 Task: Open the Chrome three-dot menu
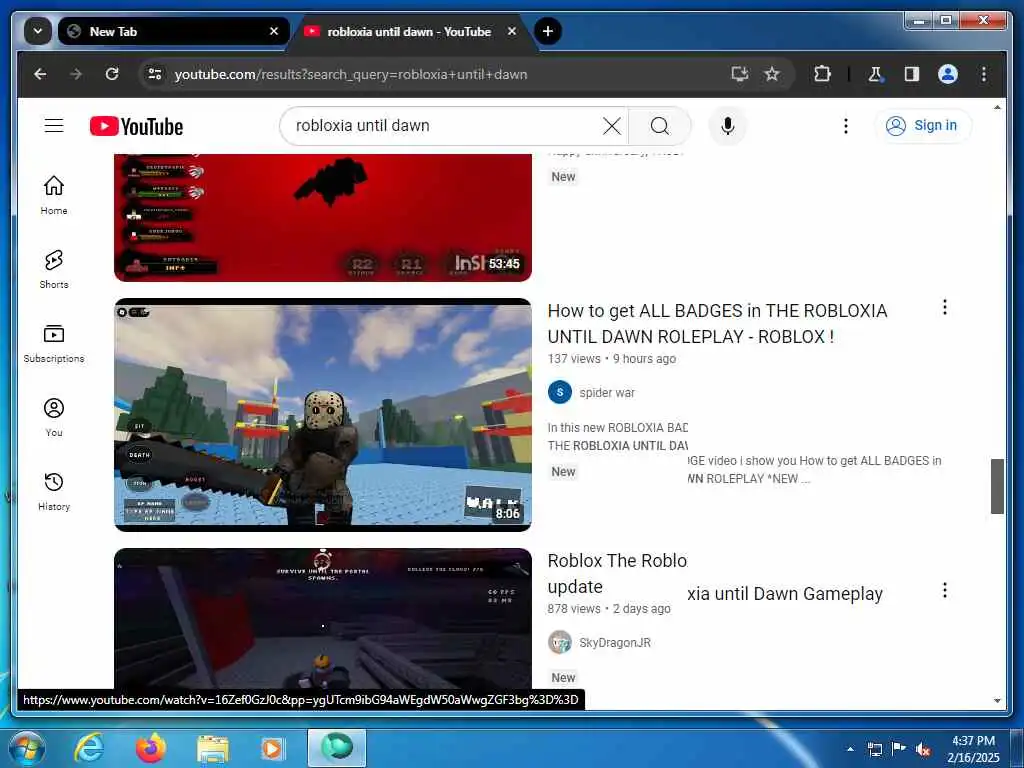tap(984, 74)
